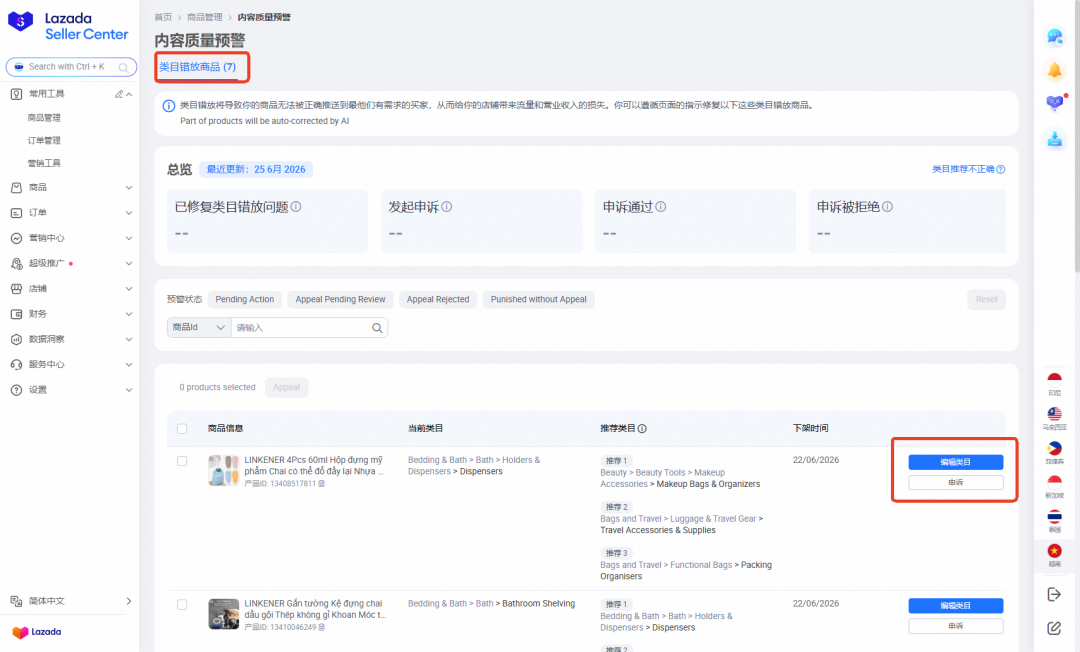The height and width of the screenshot is (652, 1080).
Task: Click 申诉 for LINKENER 4Pcs 60ml row
Action: tap(956, 483)
